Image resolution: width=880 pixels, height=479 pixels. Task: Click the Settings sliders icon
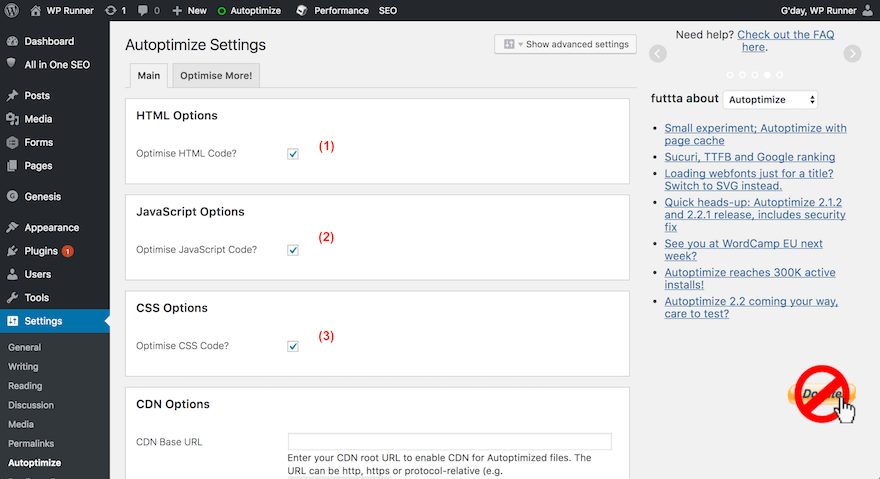12,321
